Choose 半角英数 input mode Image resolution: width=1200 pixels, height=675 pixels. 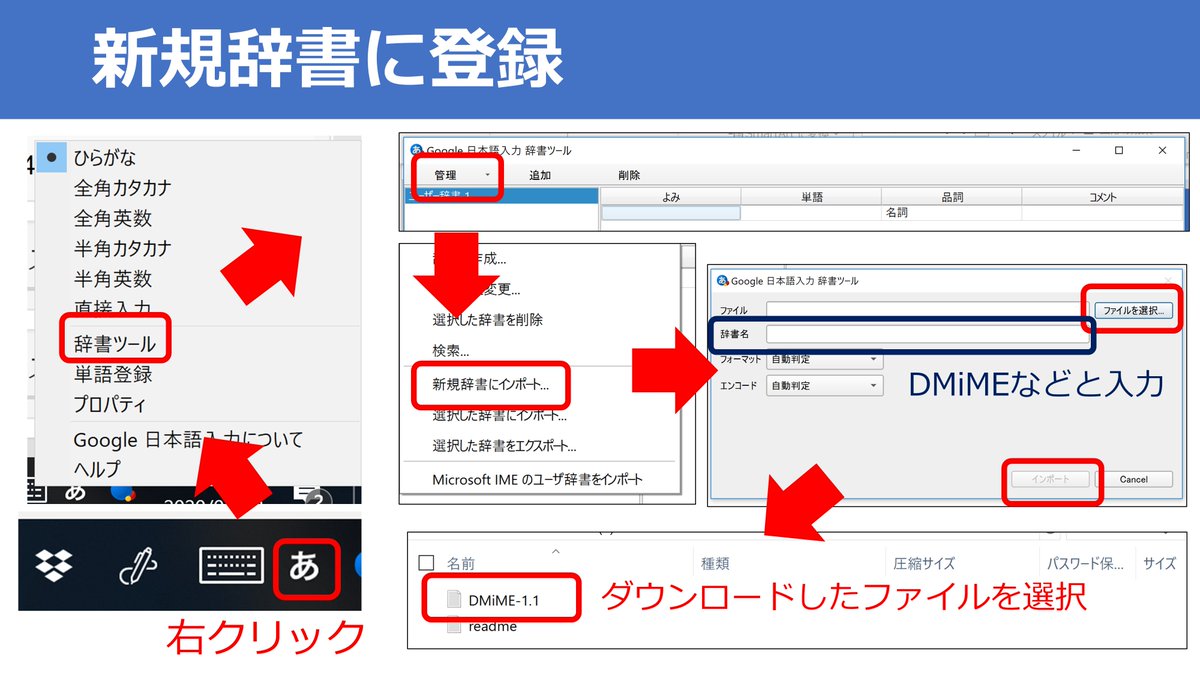click(112, 278)
